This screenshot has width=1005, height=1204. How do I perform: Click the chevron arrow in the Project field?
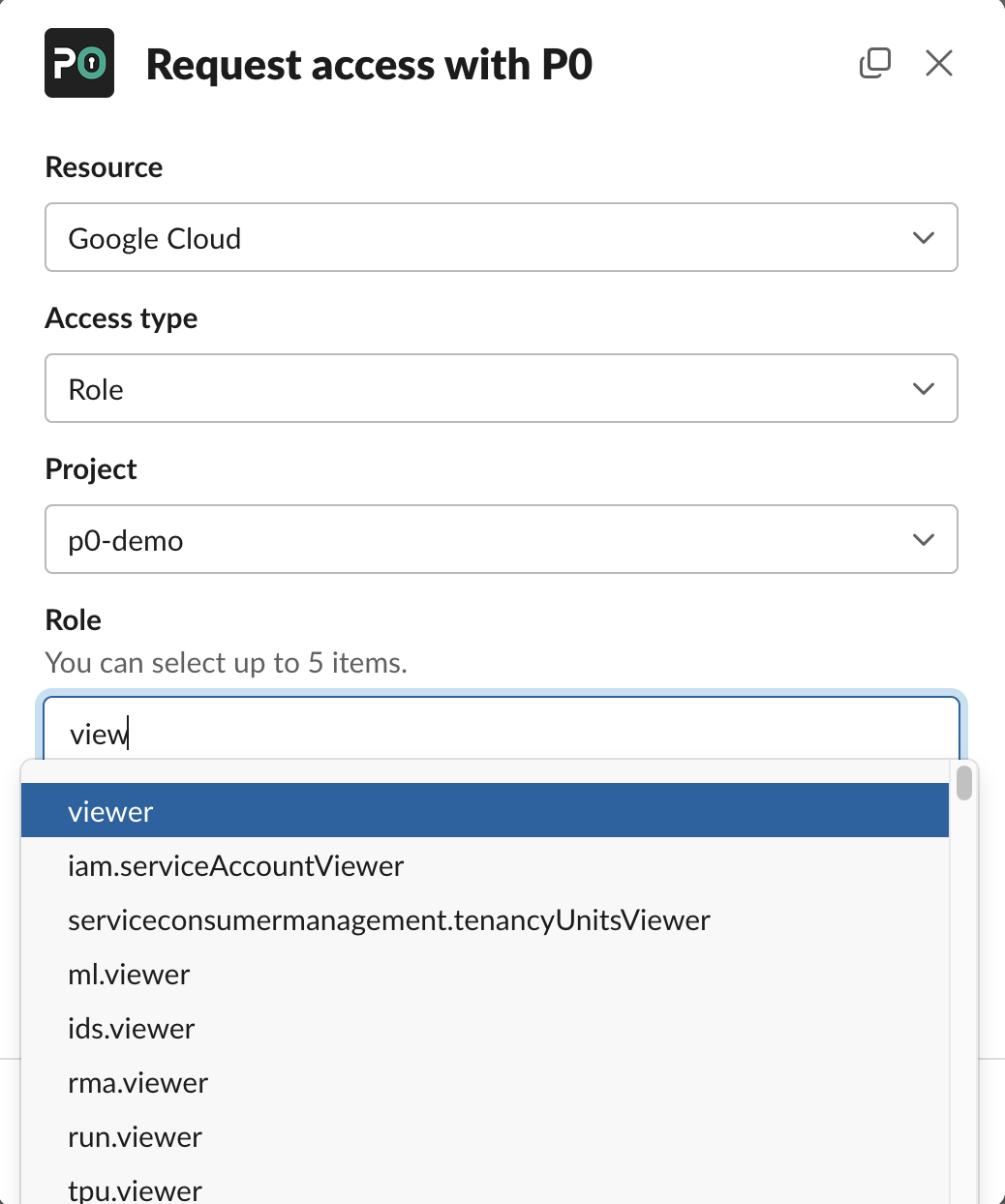(923, 540)
